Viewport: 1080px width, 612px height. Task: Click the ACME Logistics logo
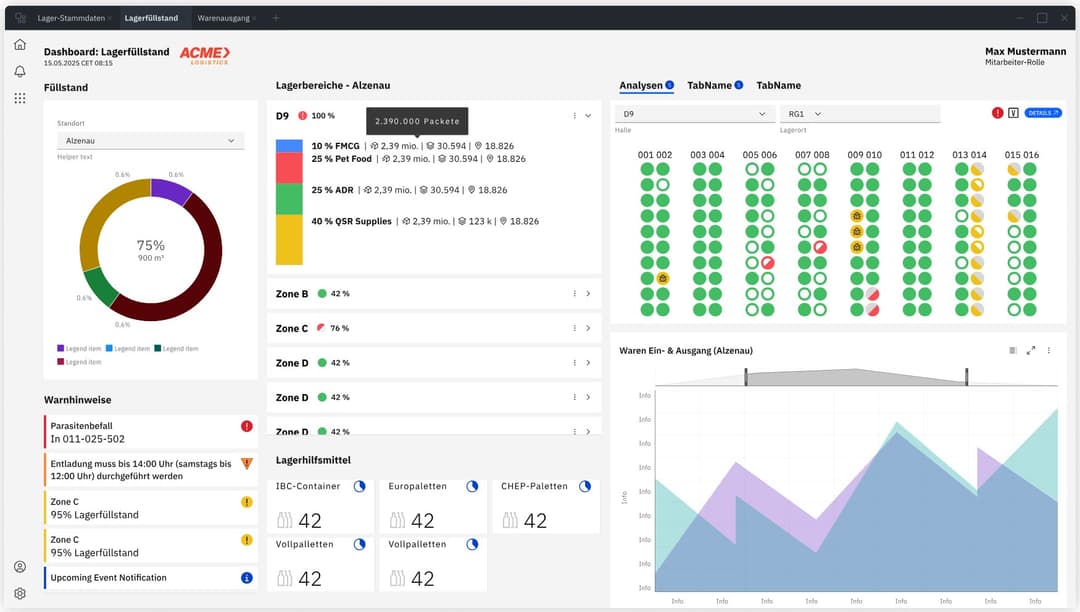(207, 55)
